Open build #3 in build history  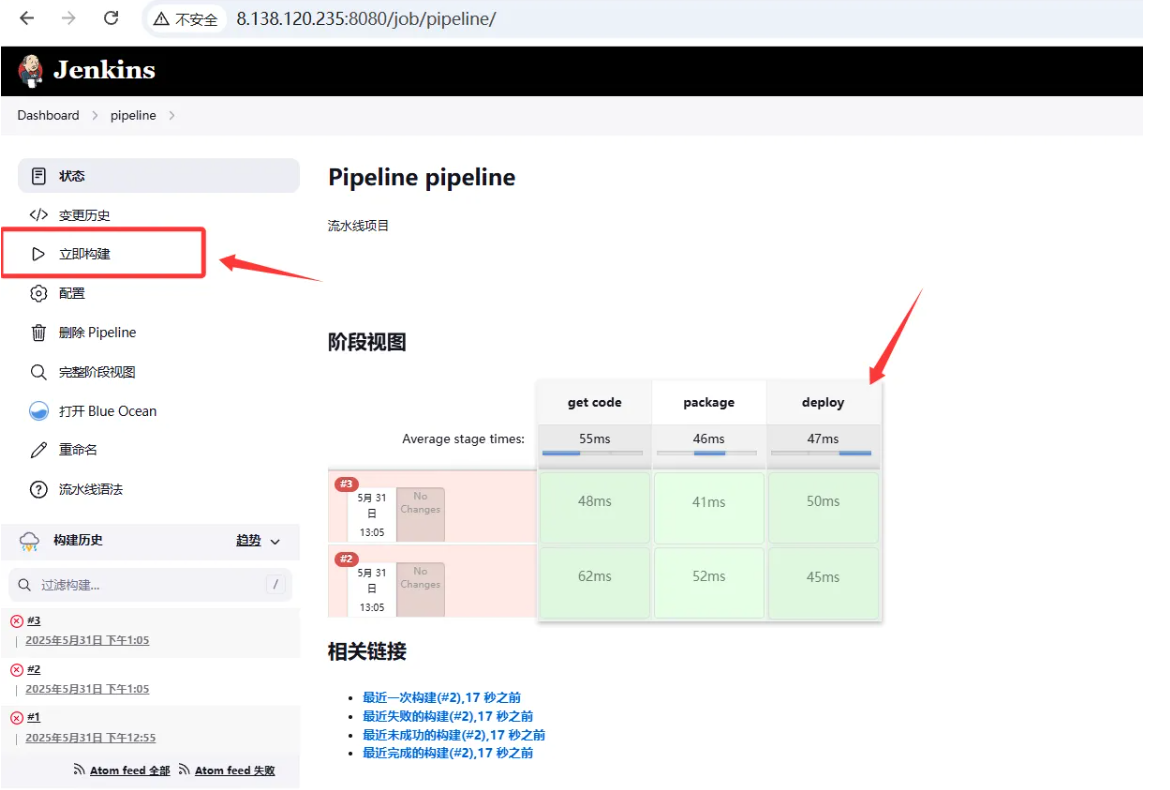[34, 621]
